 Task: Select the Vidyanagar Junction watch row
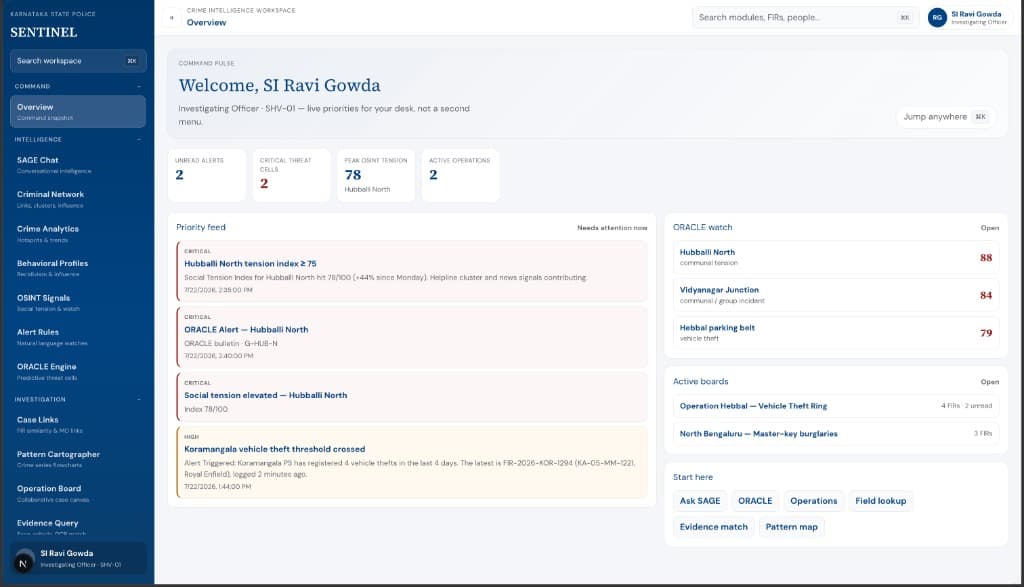836,295
